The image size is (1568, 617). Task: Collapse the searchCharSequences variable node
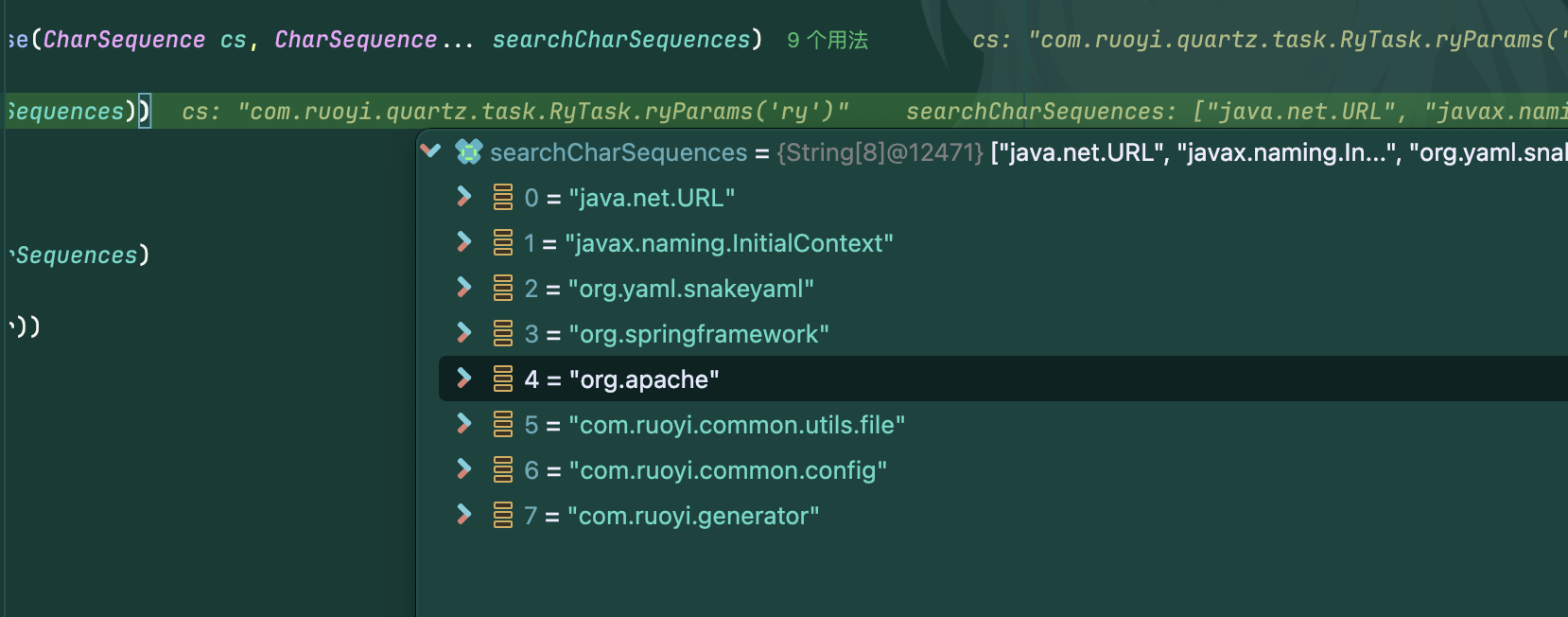[430, 151]
